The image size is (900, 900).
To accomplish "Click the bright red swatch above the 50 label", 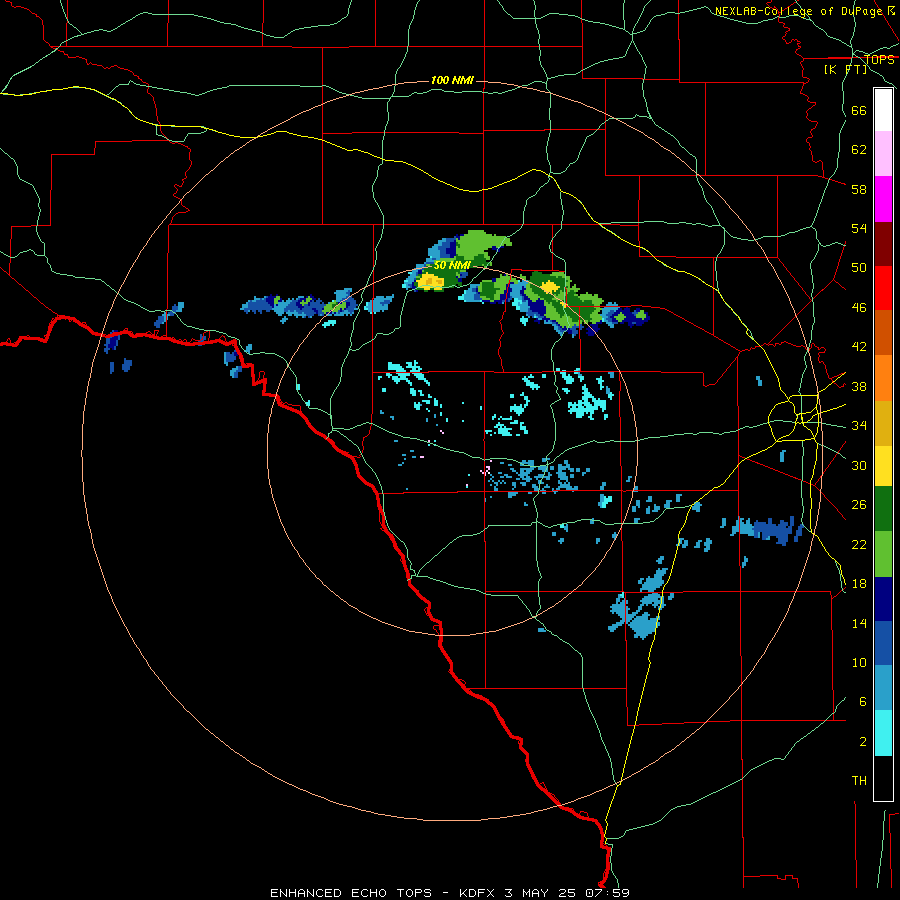I will click(x=883, y=288).
